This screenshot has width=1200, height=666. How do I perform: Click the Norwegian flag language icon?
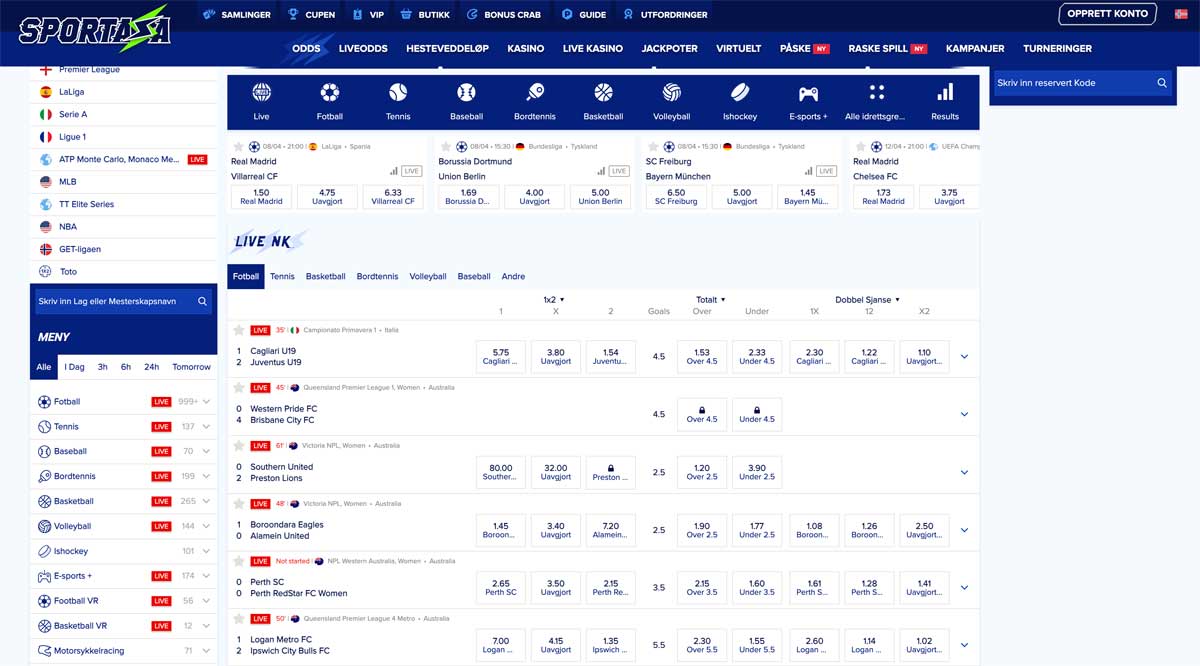click(x=1181, y=14)
